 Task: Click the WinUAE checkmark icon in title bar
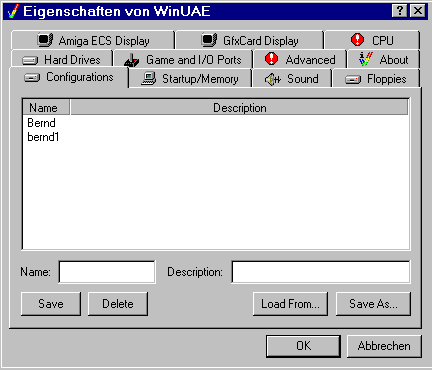pos(12,12)
